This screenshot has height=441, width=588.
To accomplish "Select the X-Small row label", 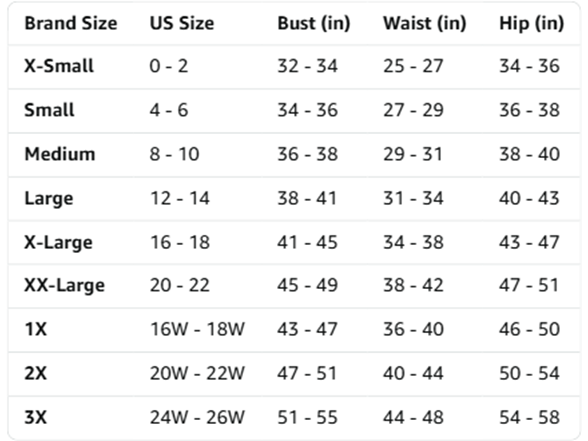I will click(59, 66).
